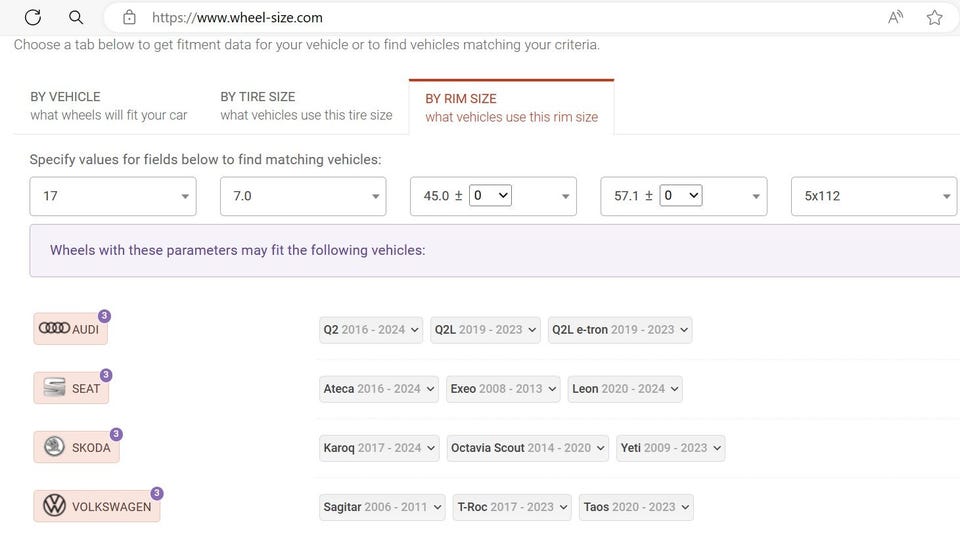Select the By Rim Size tab
Image resolution: width=960 pixels, height=536 pixels.
[x=511, y=107]
